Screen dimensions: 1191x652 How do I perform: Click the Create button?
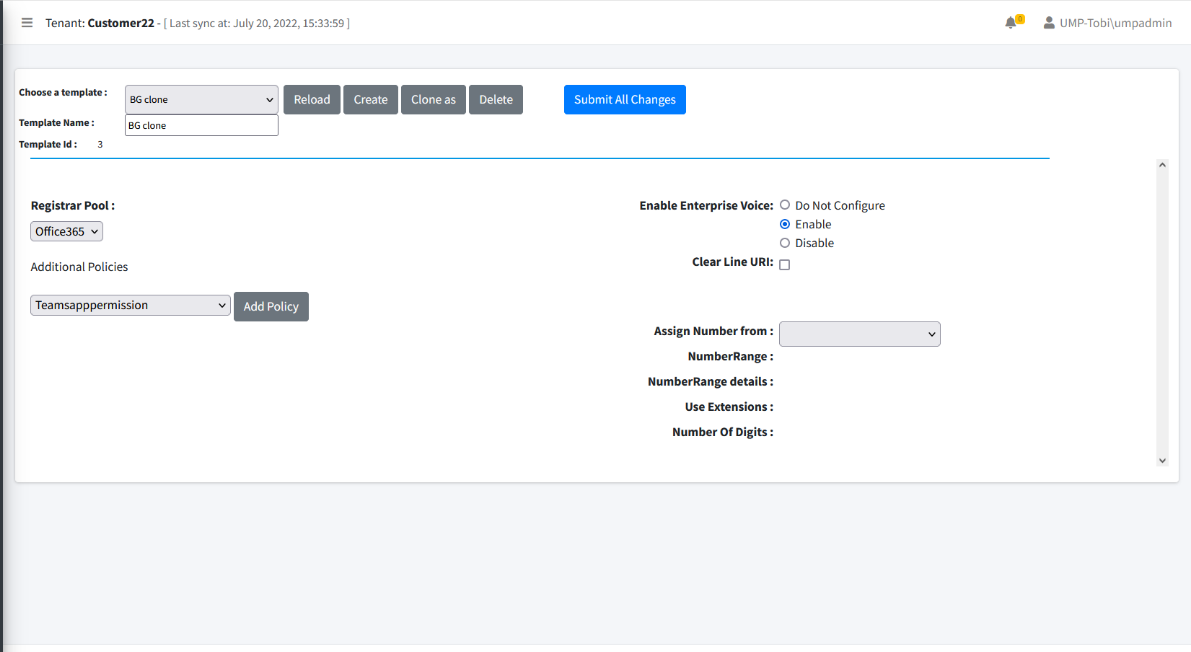pos(370,99)
